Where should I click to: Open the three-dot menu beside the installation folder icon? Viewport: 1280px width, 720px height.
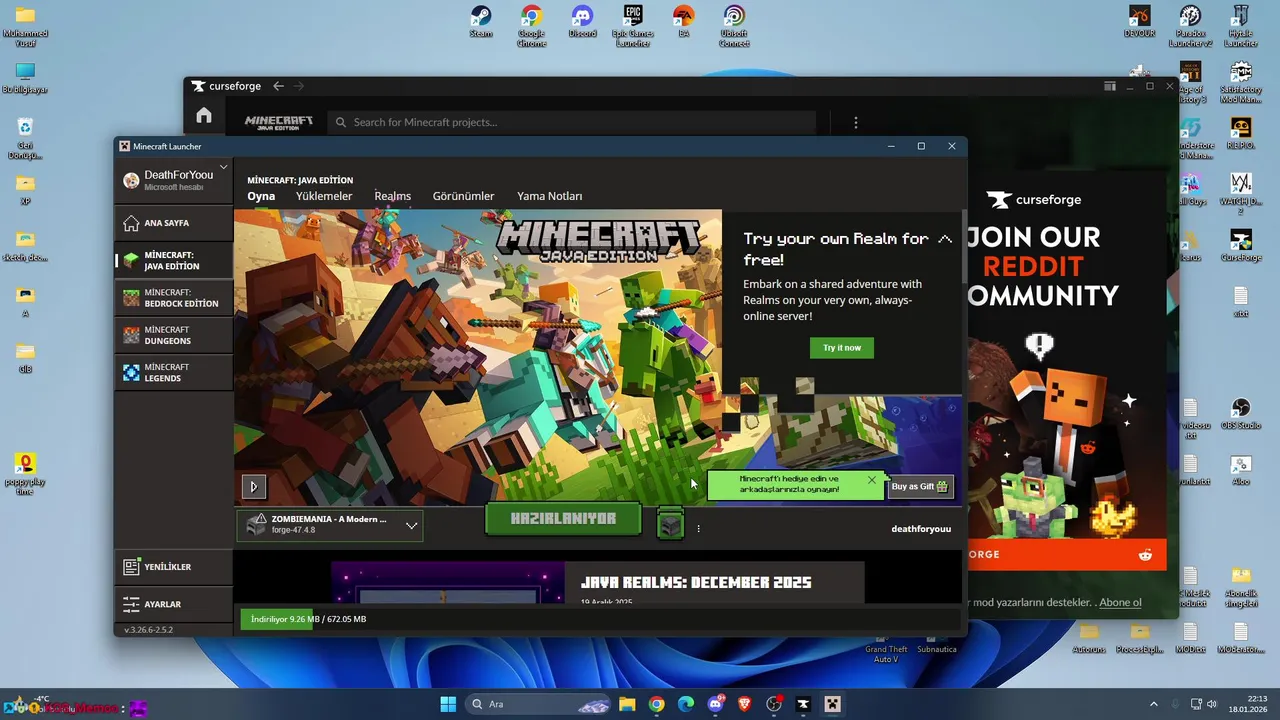(698, 528)
